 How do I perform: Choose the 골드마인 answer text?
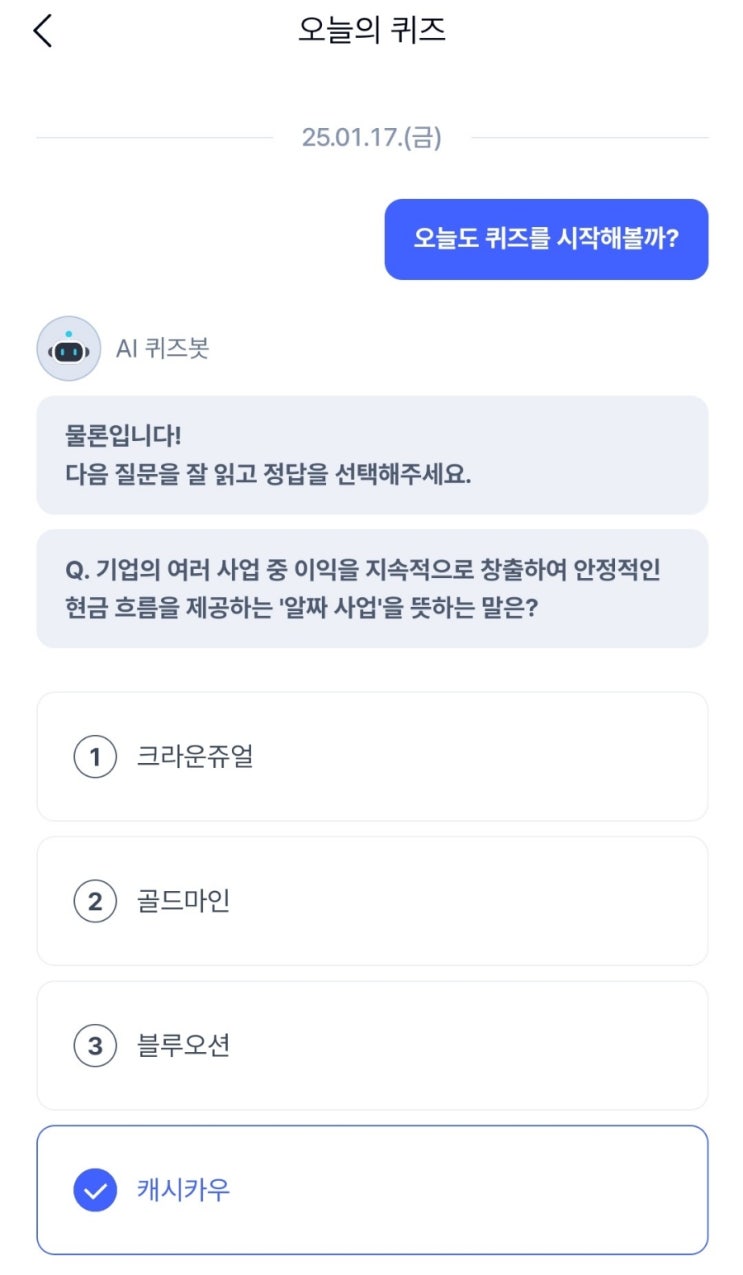point(184,902)
